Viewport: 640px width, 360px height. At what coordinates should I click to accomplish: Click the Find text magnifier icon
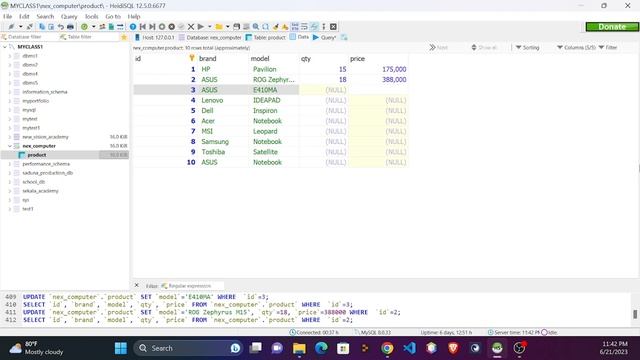coord(256,27)
